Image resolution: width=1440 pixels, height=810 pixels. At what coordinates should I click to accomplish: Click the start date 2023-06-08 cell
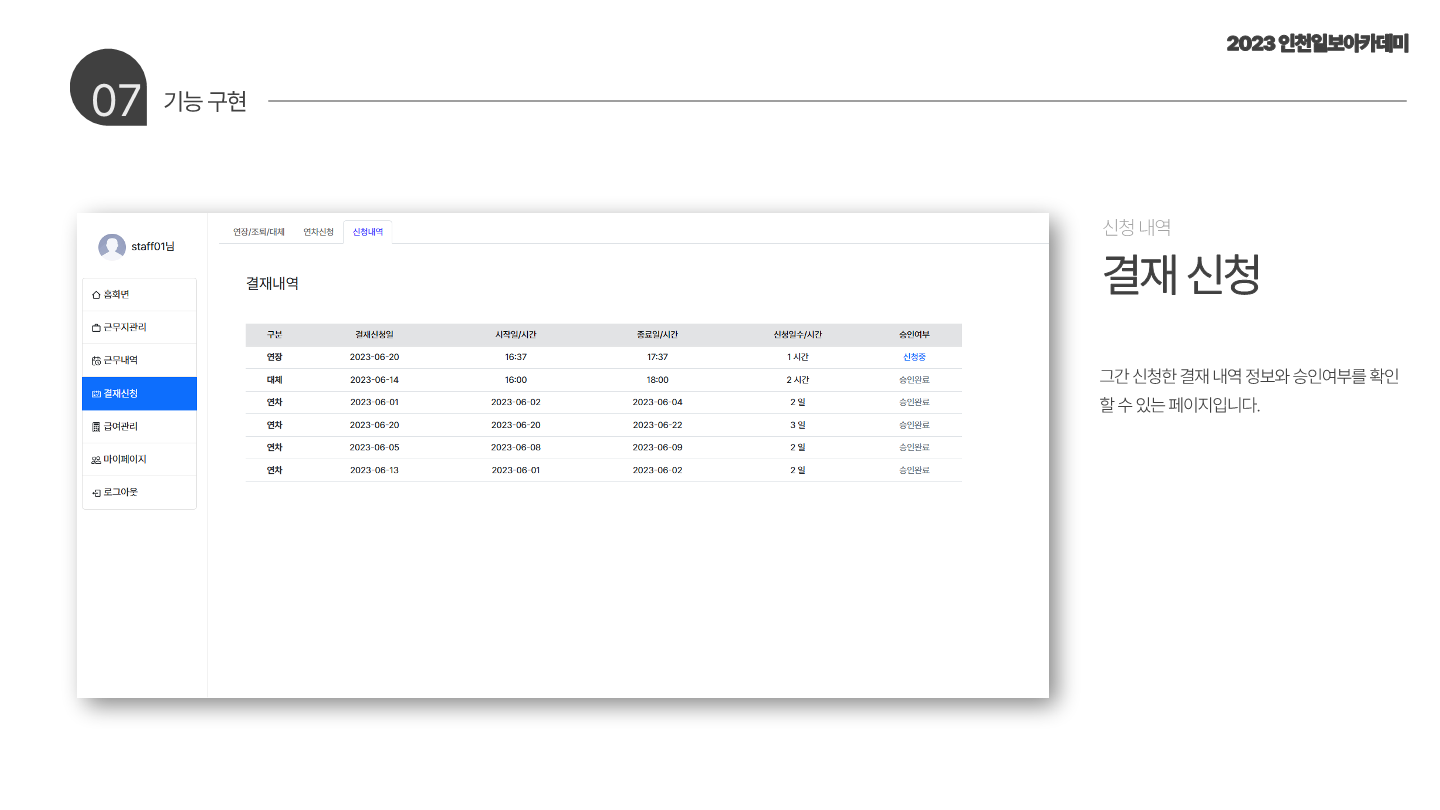516,447
